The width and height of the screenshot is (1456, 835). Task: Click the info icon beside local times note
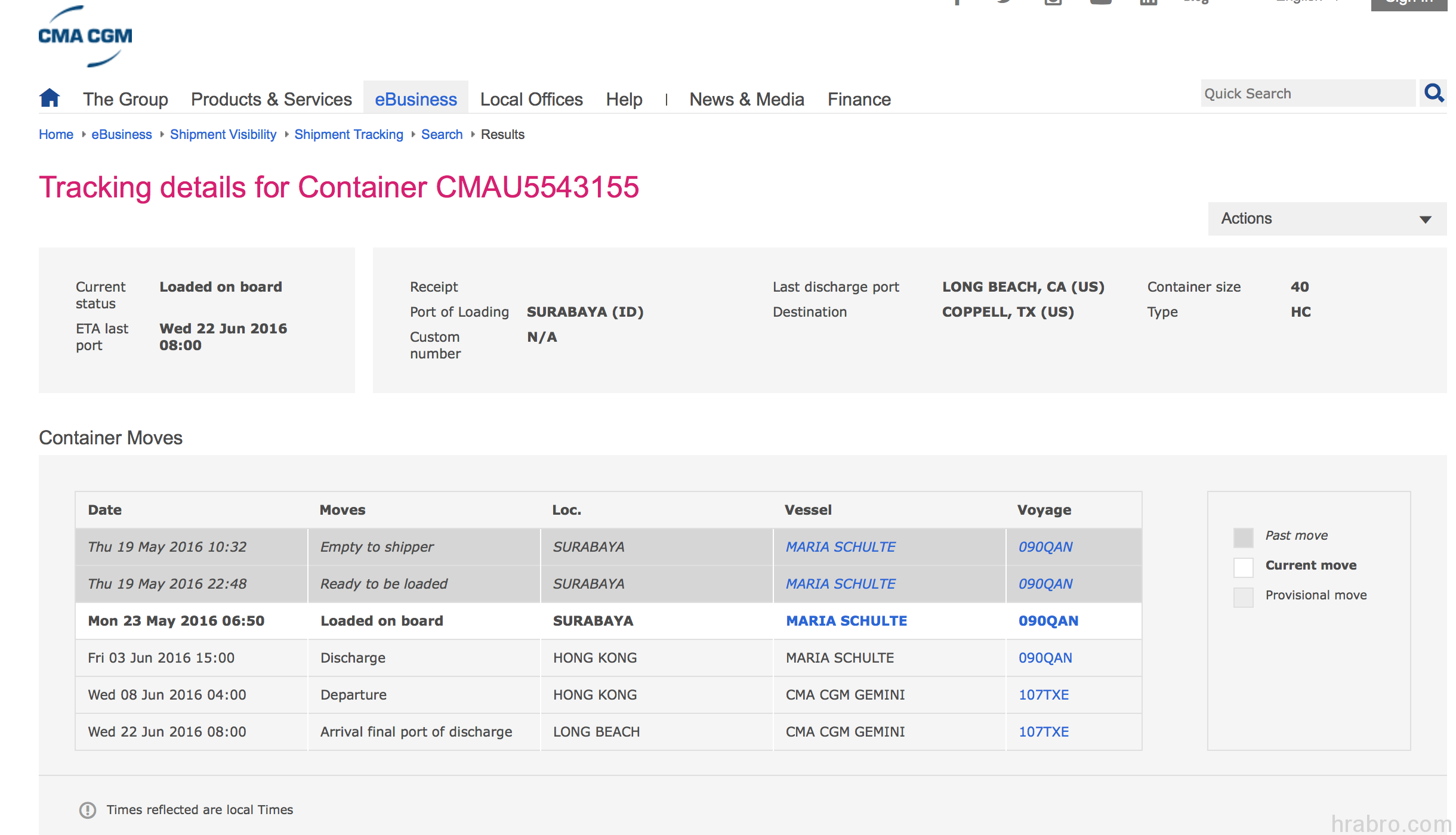[x=88, y=809]
